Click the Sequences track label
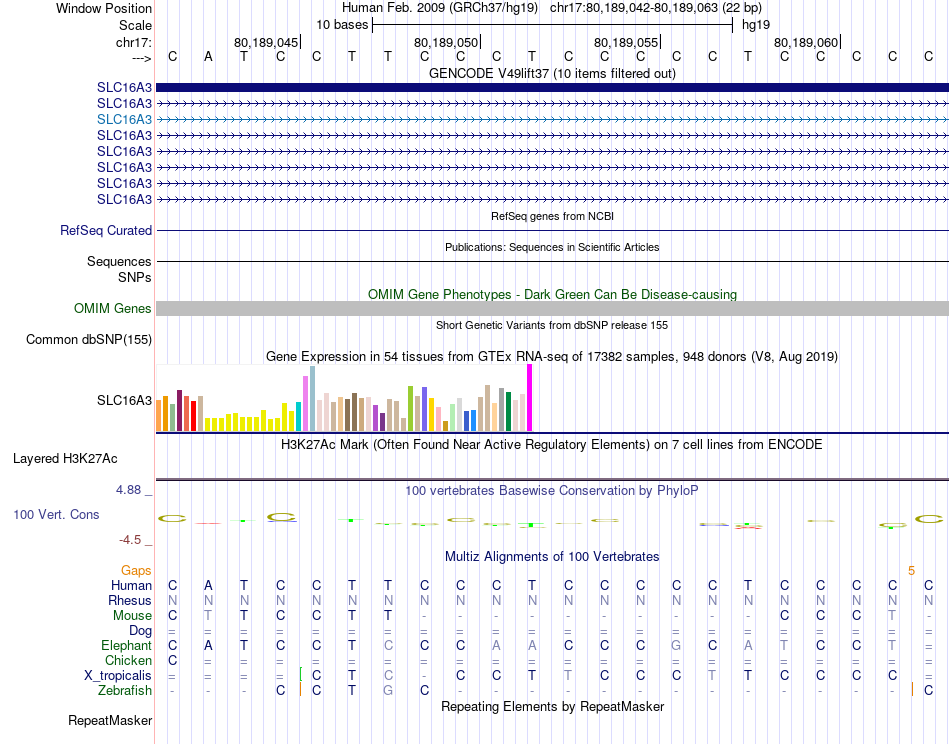This screenshot has height=744, width=950. pos(119,261)
